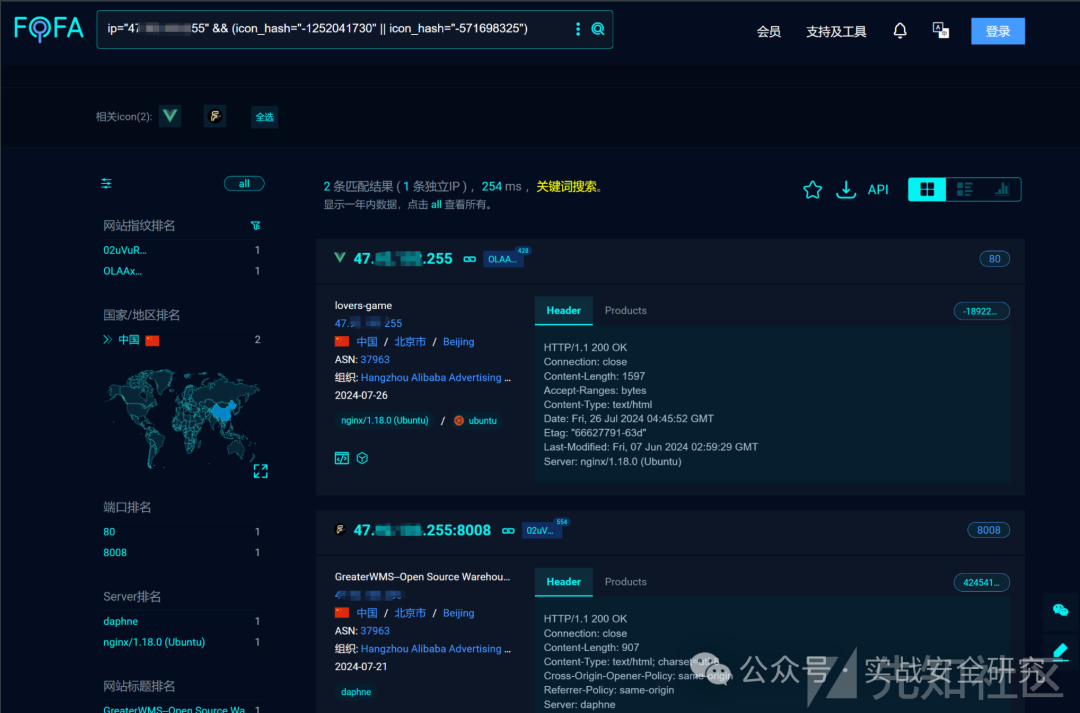Screen dimensions: 1080x713
Task: Open the cube asset icon
Action: (362, 458)
